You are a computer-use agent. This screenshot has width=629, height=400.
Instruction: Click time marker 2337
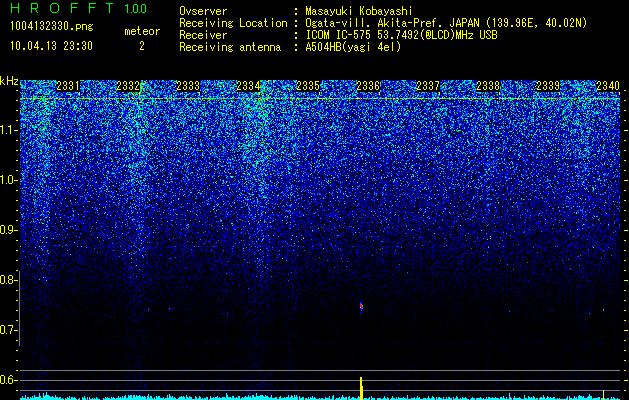(428, 85)
